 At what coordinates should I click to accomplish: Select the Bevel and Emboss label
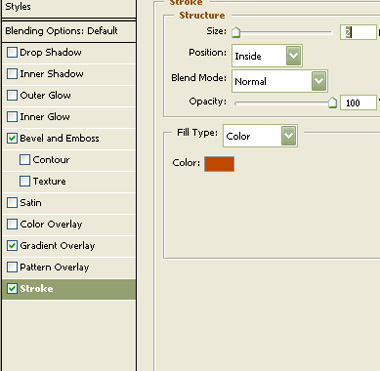click(60, 138)
